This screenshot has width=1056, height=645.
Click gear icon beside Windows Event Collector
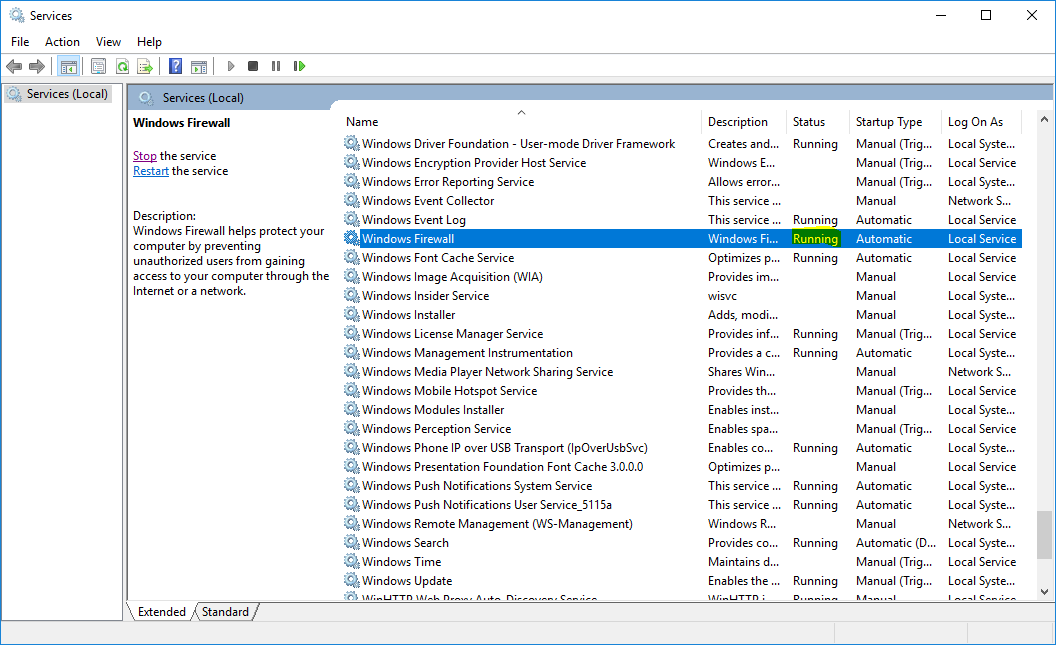point(352,201)
